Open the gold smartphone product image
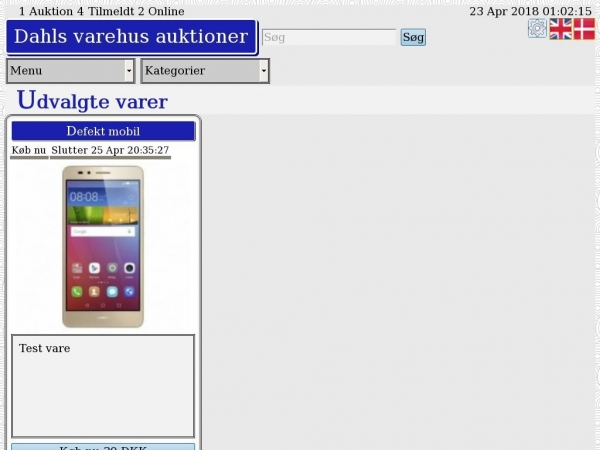This screenshot has width=600, height=450. click(103, 246)
